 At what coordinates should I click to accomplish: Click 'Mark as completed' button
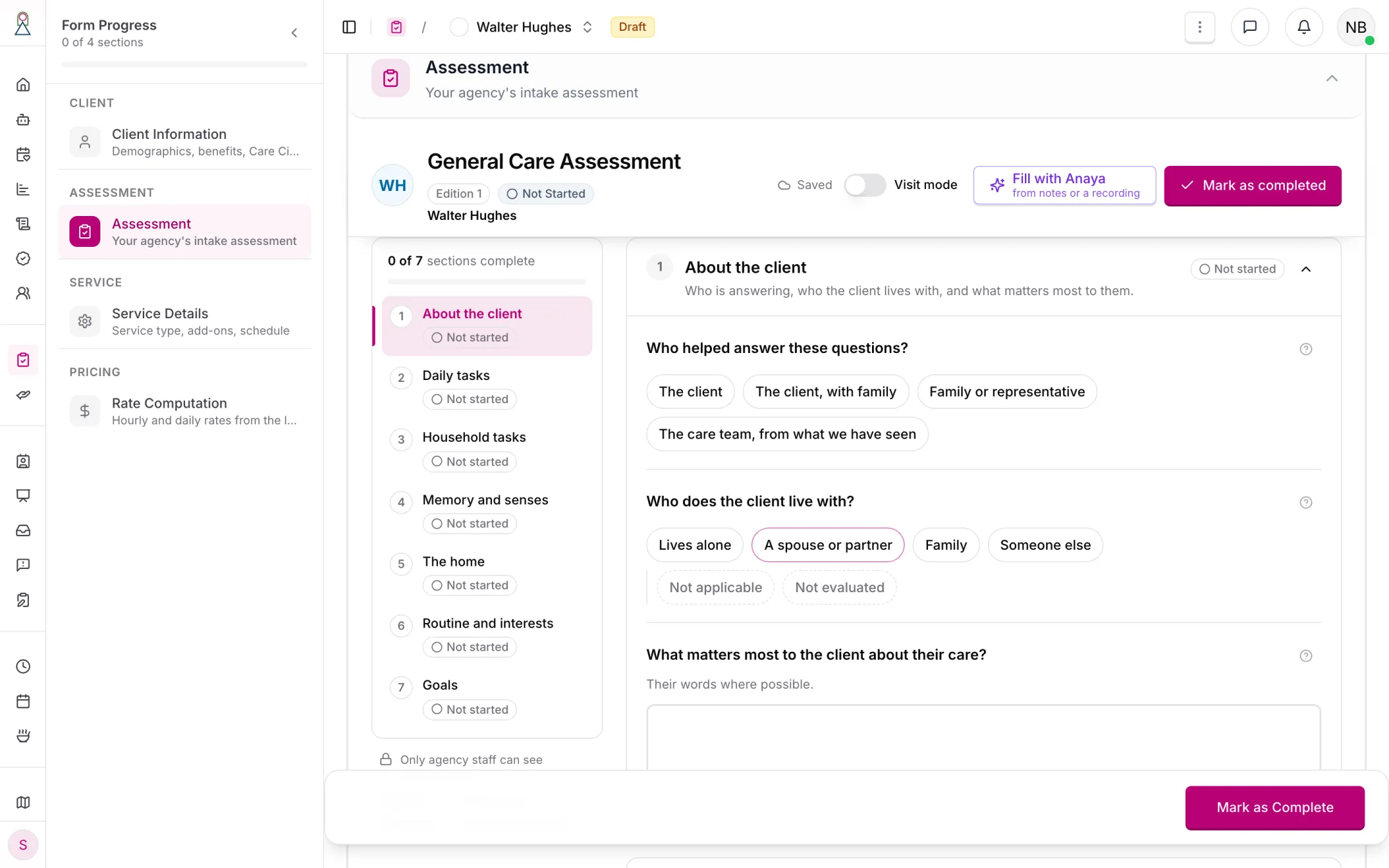(1252, 186)
